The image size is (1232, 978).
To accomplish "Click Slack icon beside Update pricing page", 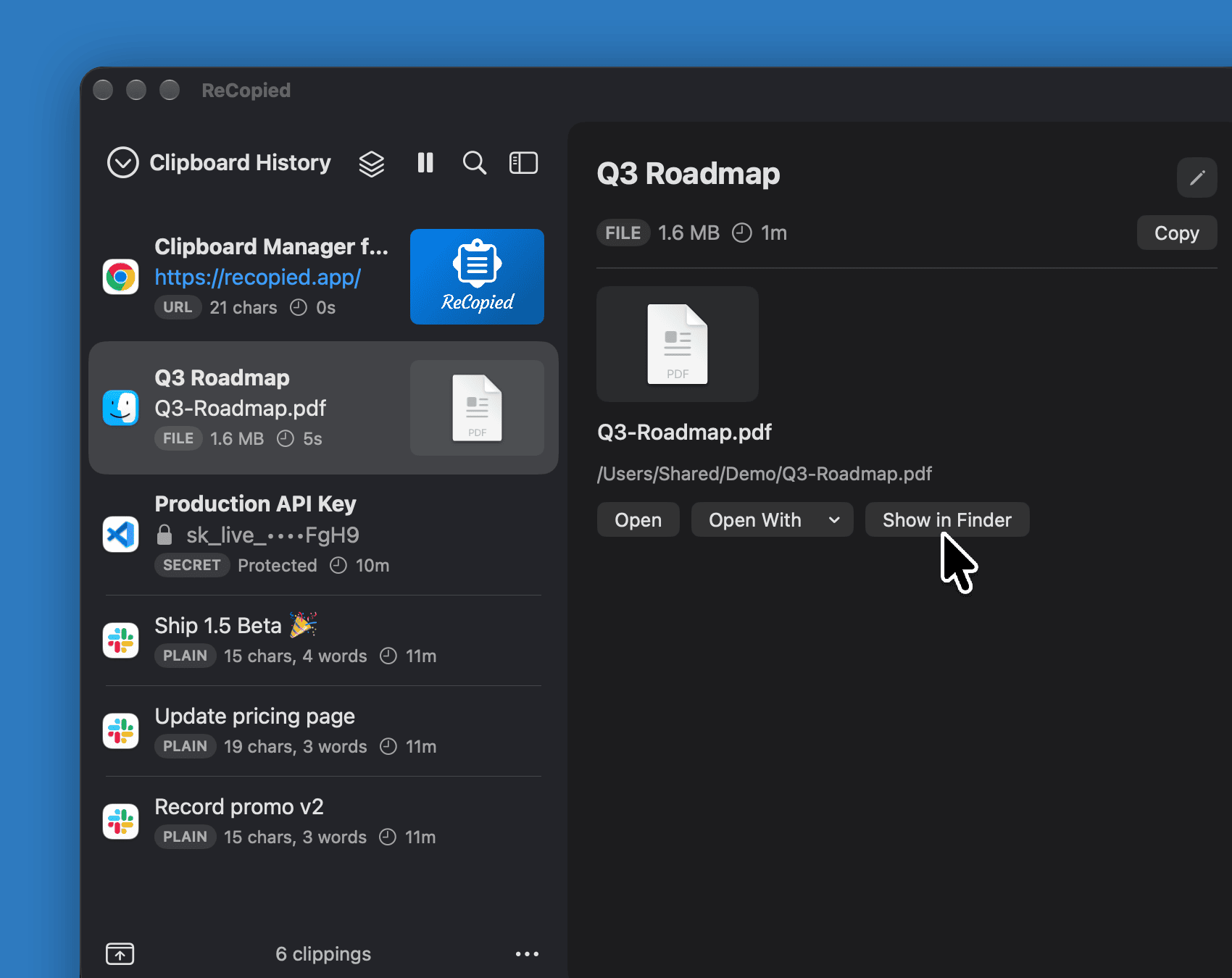I will [121, 731].
